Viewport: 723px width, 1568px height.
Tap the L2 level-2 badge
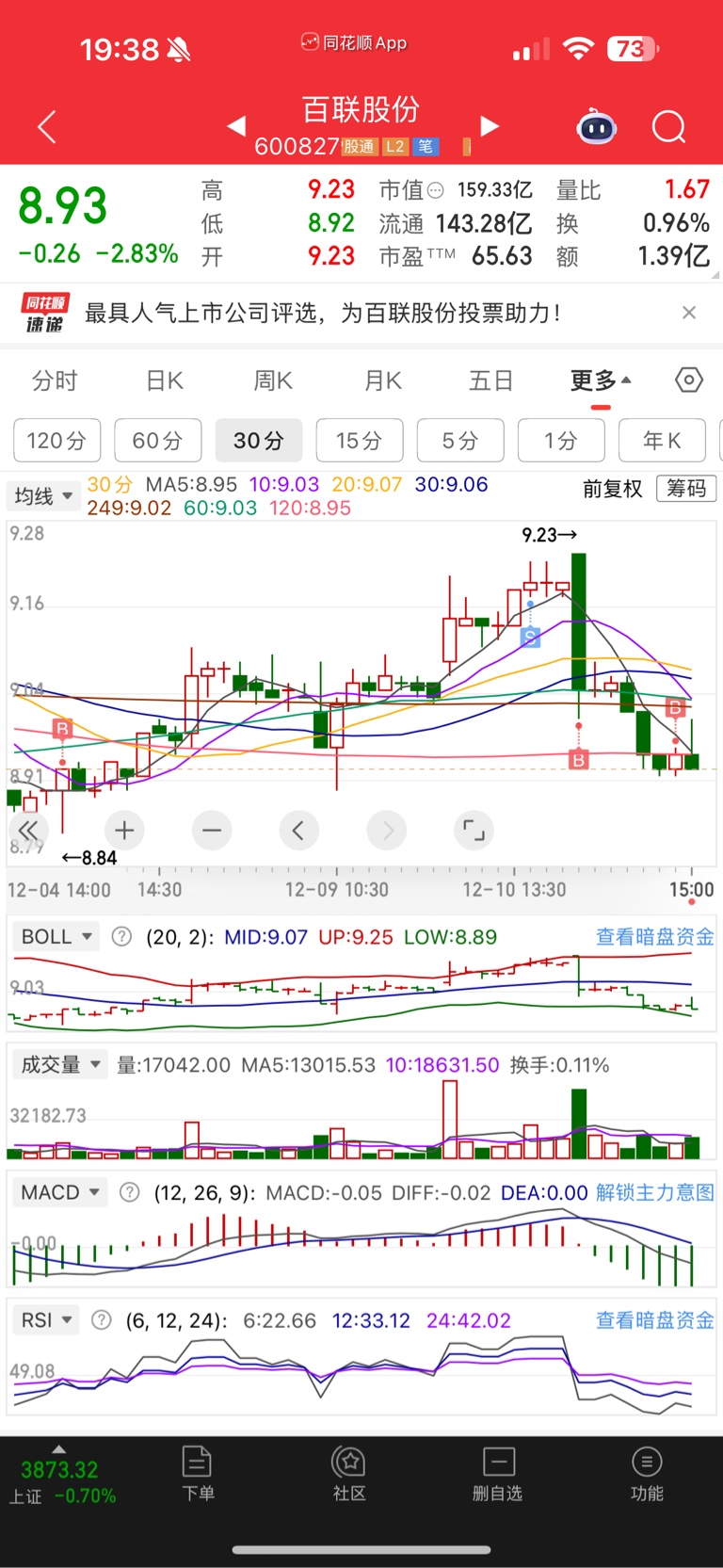tap(395, 146)
